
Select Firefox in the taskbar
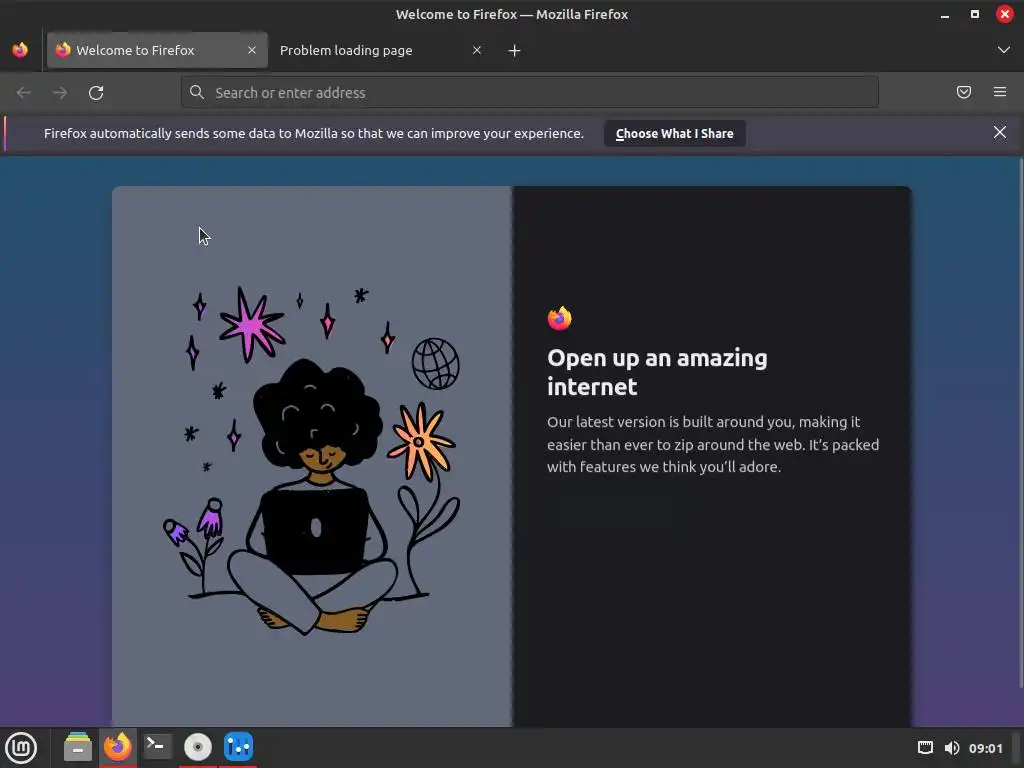pyautogui.click(x=118, y=747)
